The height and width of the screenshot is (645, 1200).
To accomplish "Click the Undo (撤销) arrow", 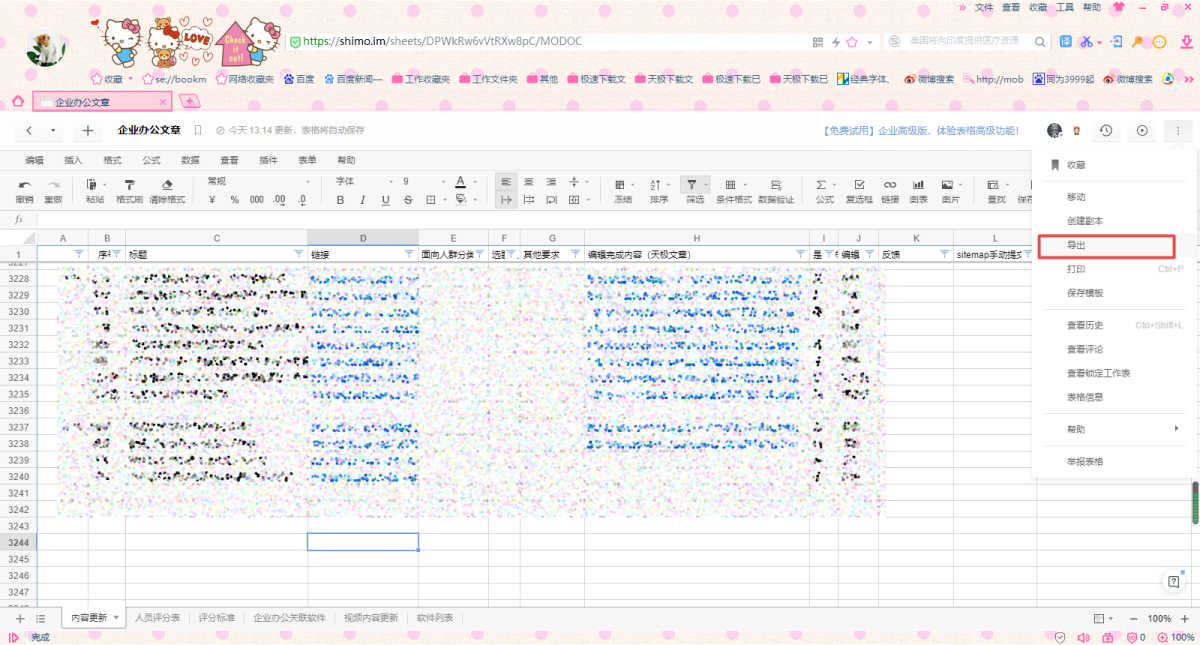I will click(x=25, y=190).
